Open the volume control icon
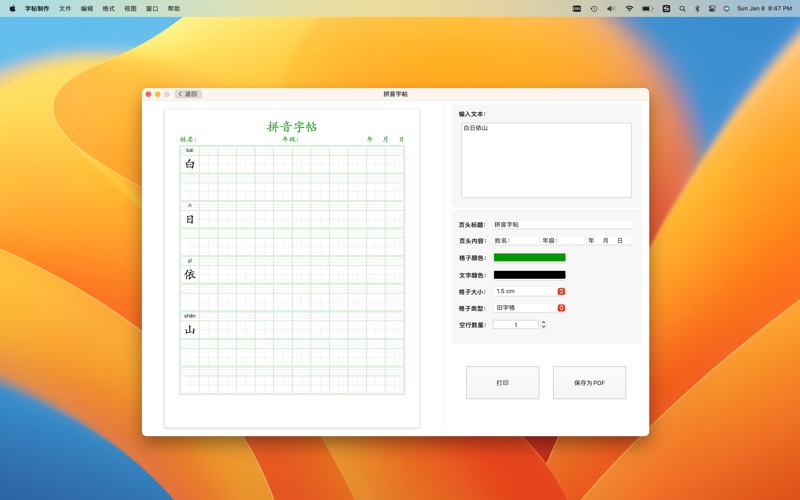This screenshot has width=800, height=500. pos(611,8)
